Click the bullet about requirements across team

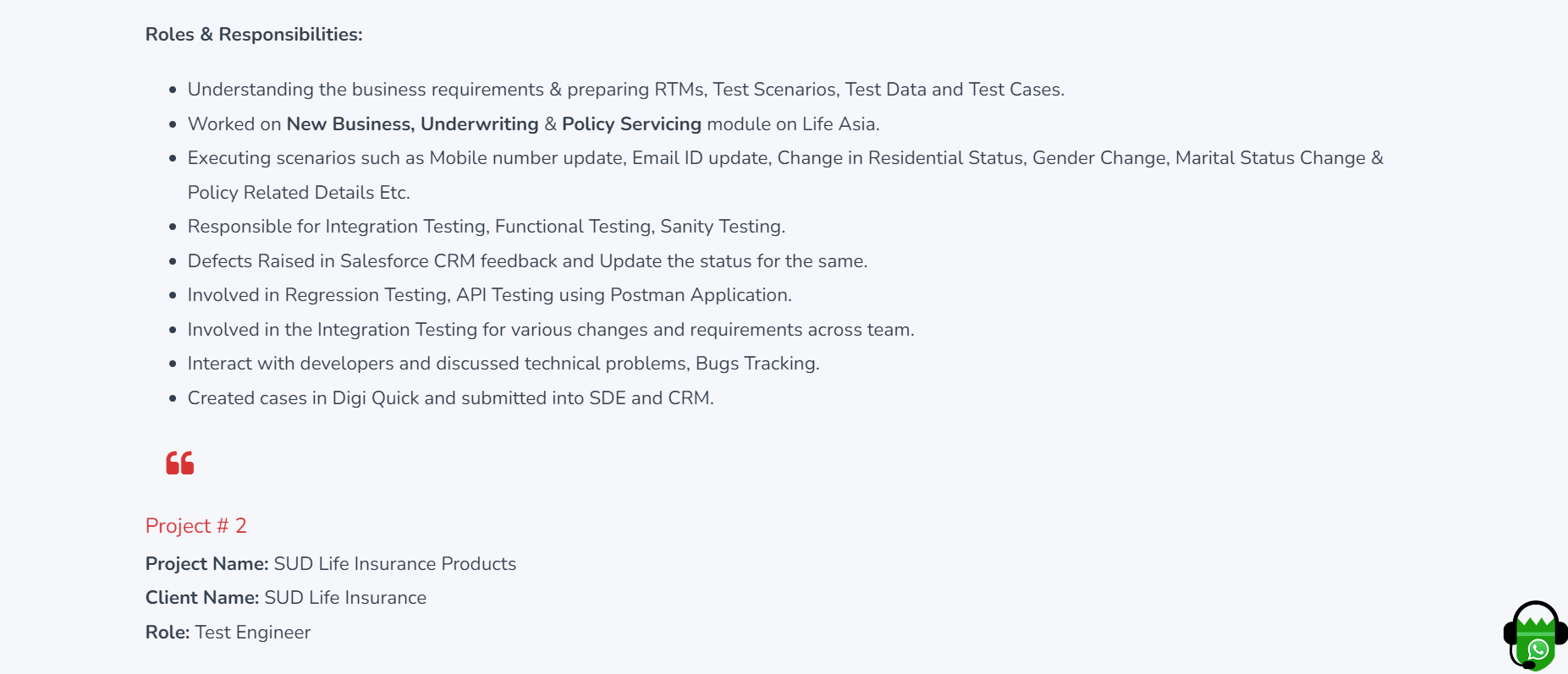coord(550,330)
